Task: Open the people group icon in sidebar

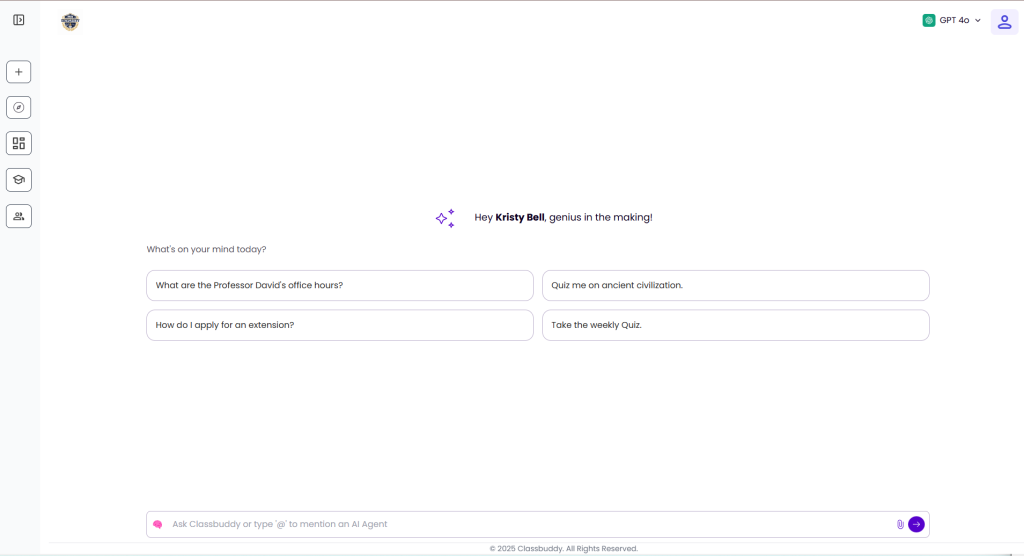Action: point(19,216)
